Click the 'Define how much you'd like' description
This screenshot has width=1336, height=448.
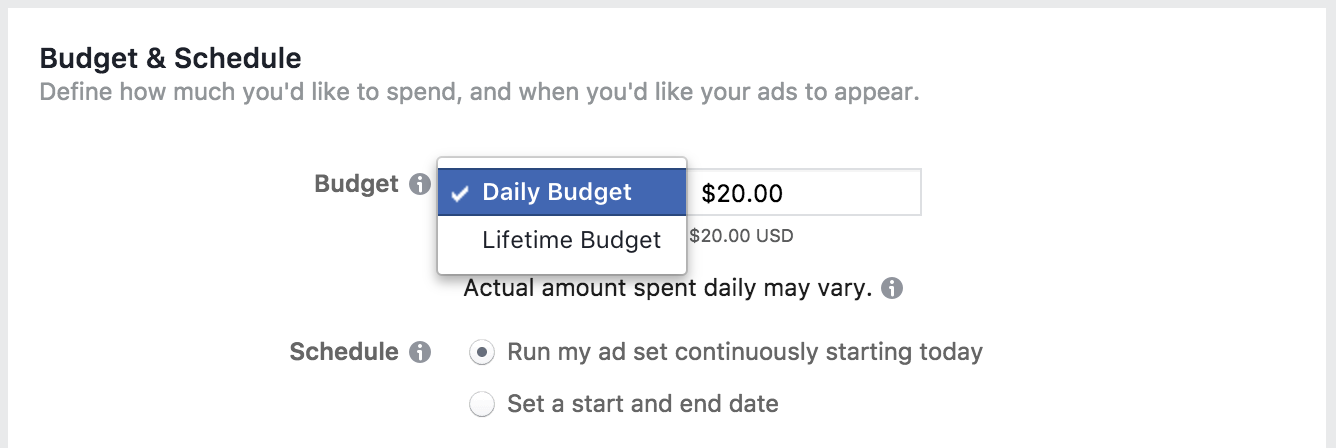pos(479,94)
